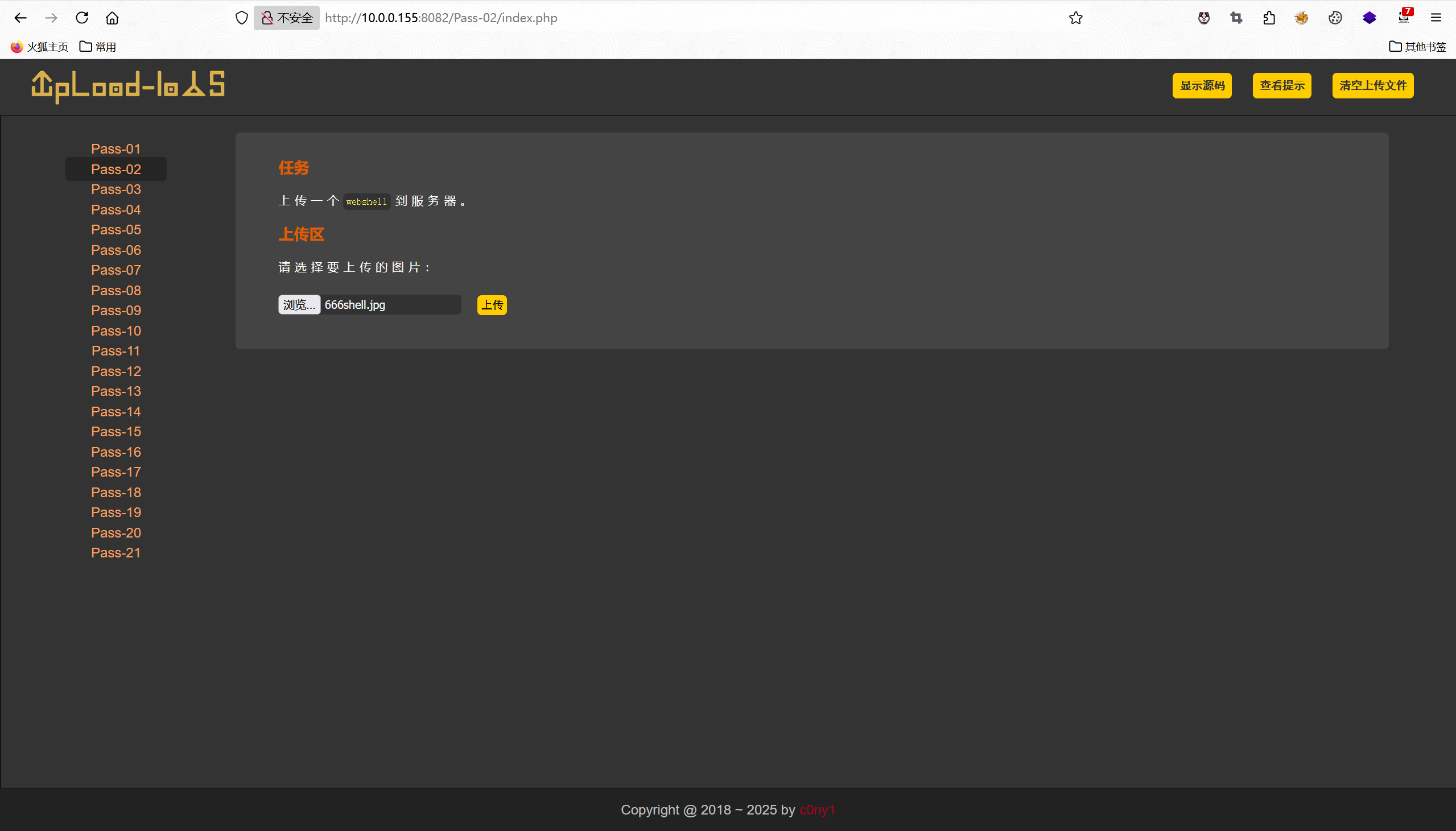
Task: Open the extensions puzzle-piece icon
Action: pos(1269,18)
